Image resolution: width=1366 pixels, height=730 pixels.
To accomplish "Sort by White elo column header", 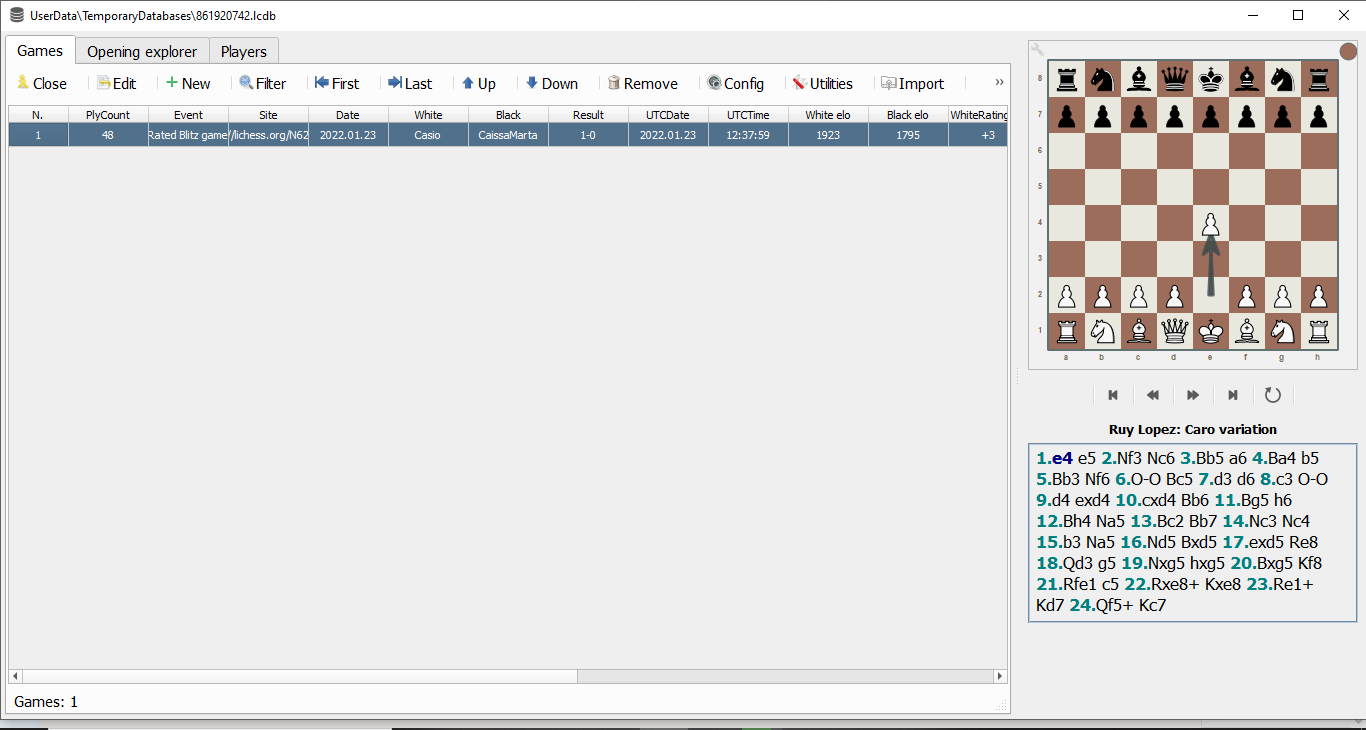I will [828, 115].
